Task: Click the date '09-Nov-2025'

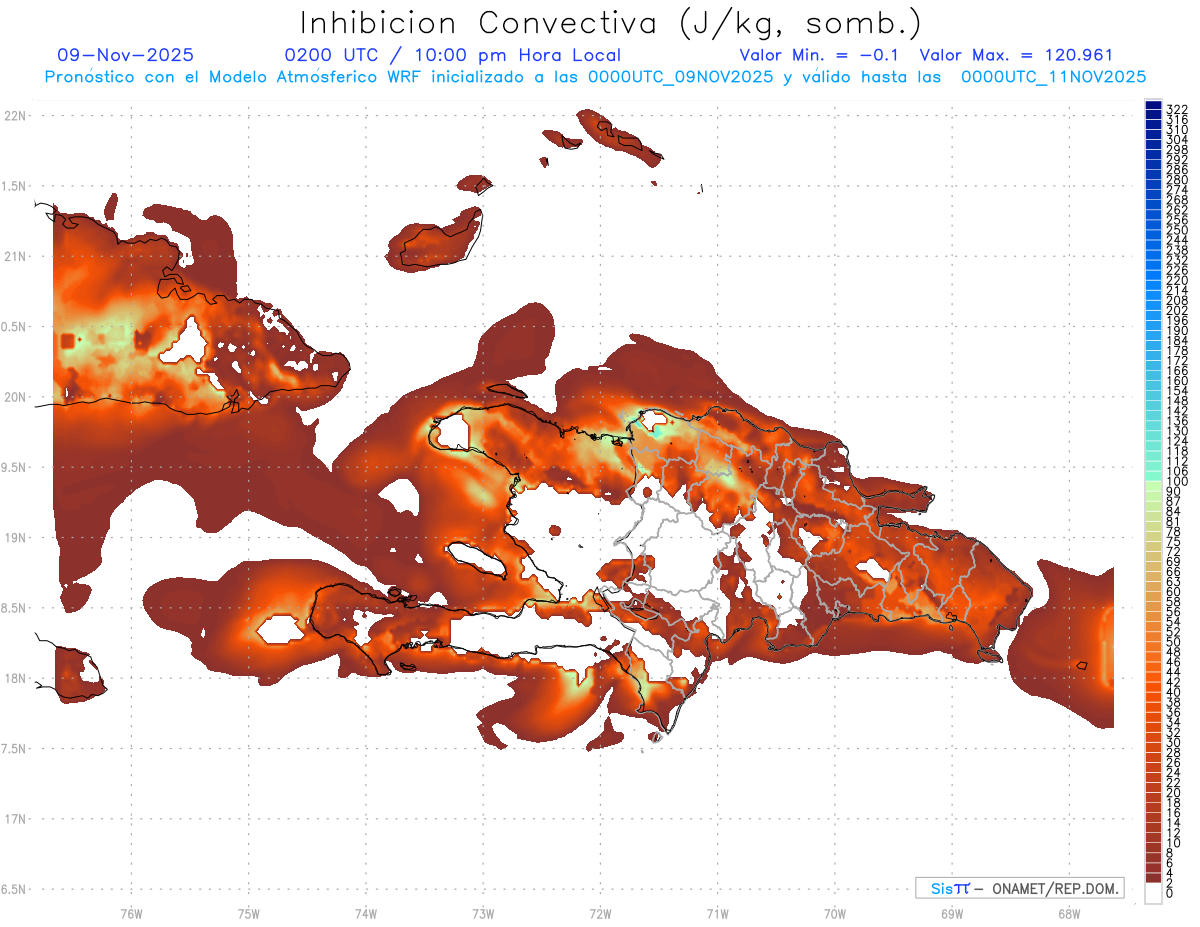Action: (x=126, y=56)
